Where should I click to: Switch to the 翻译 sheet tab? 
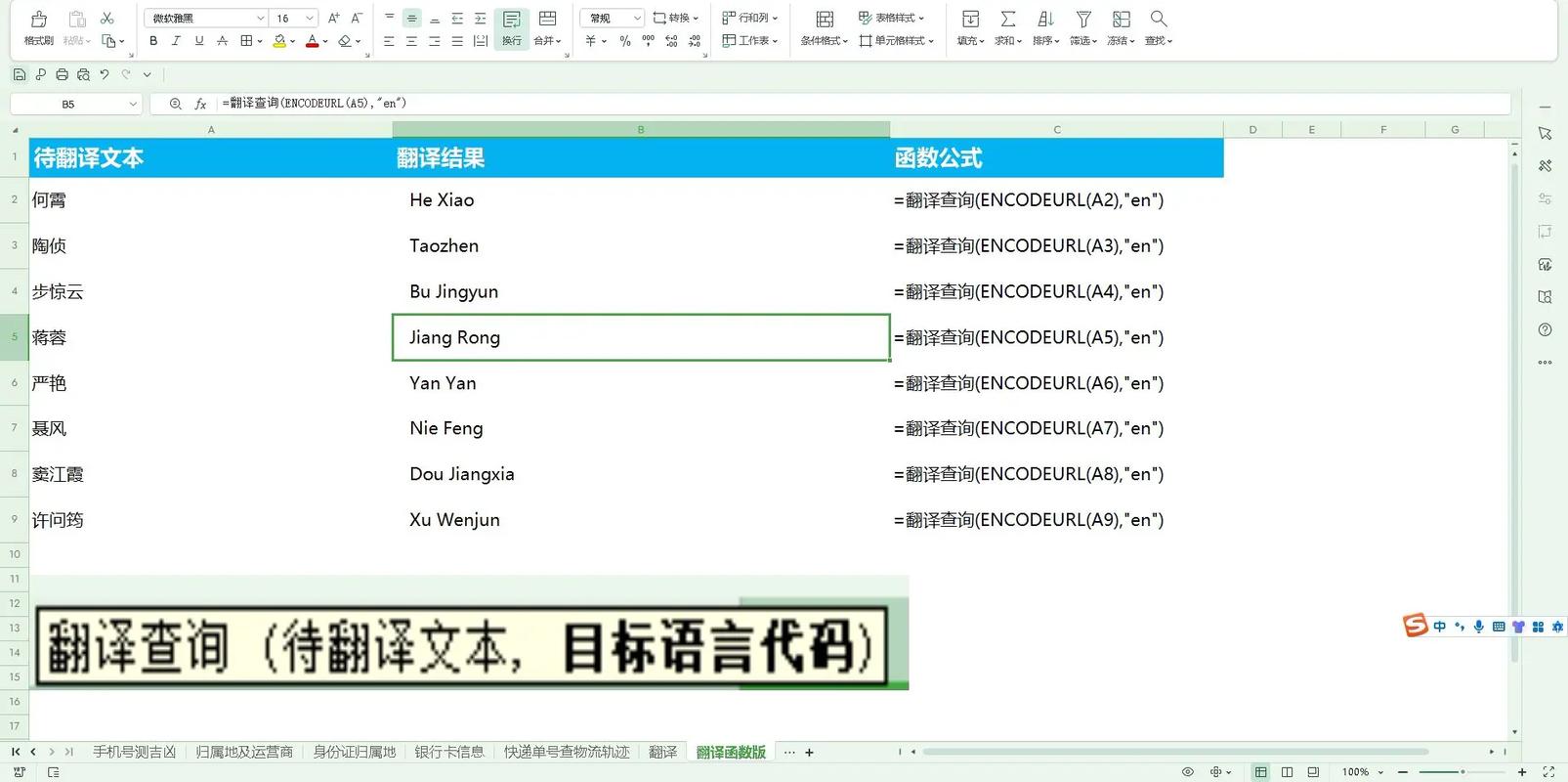(x=663, y=752)
